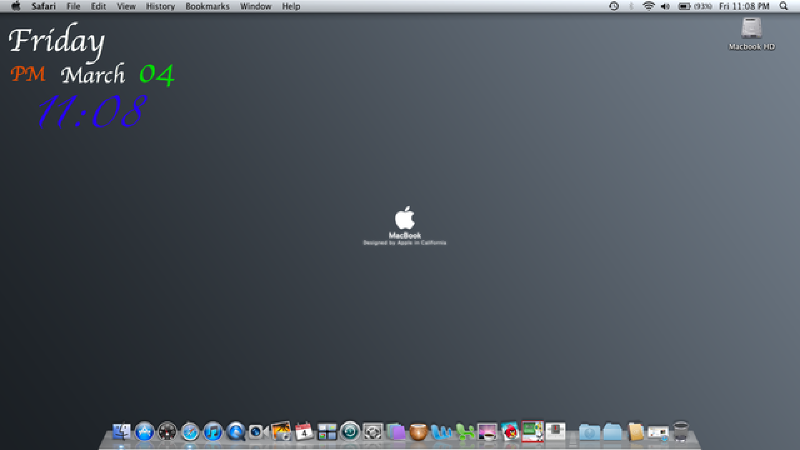Click the coffee cup picture dock icon

(487, 432)
